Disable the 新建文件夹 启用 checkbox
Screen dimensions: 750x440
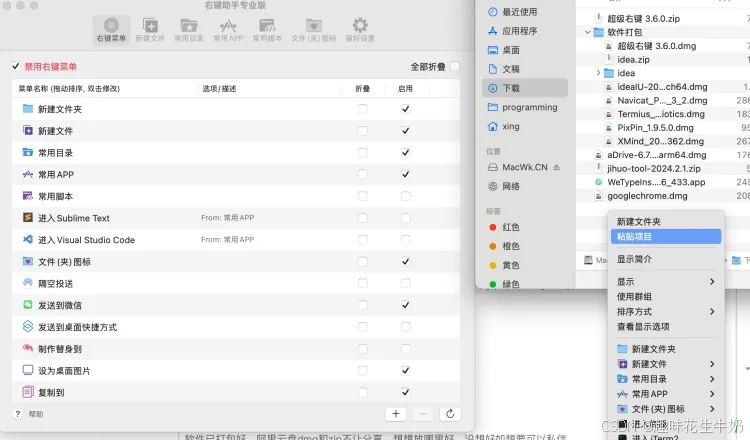(406, 109)
